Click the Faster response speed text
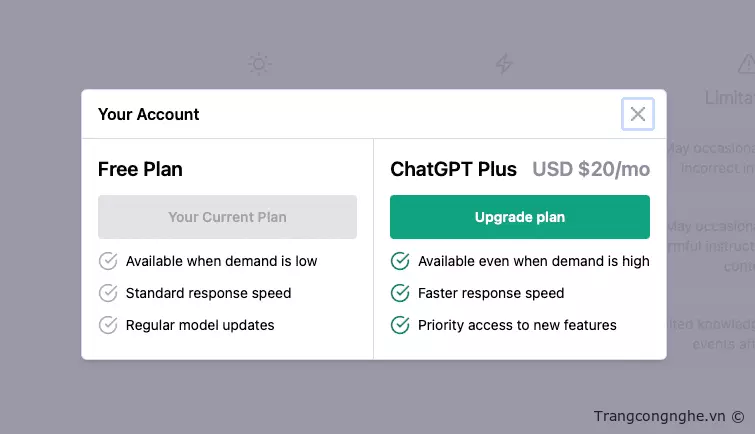 491,293
